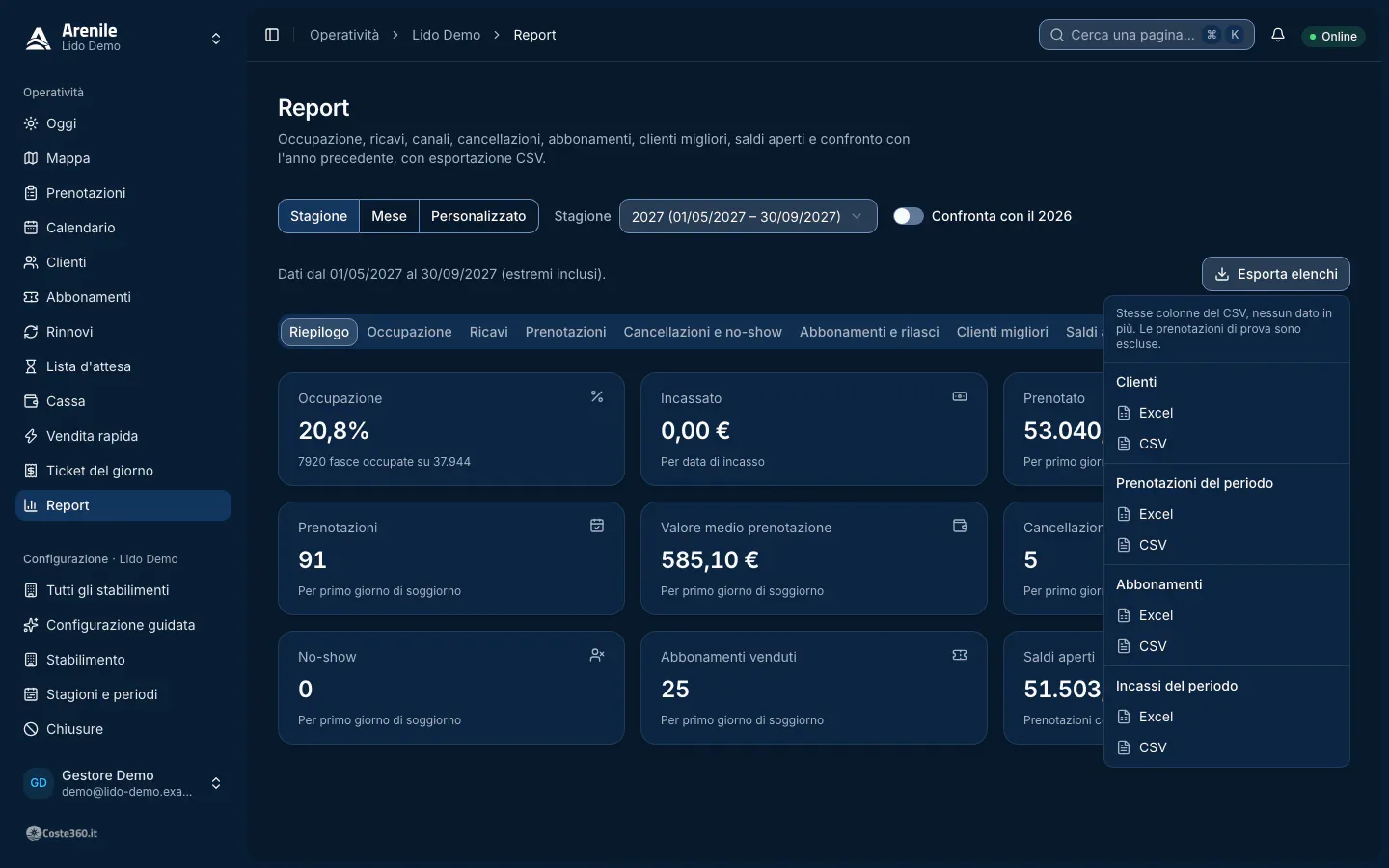Click Lido Demo breadcrumb link
1389x868 pixels.
[x=446, y=35]
